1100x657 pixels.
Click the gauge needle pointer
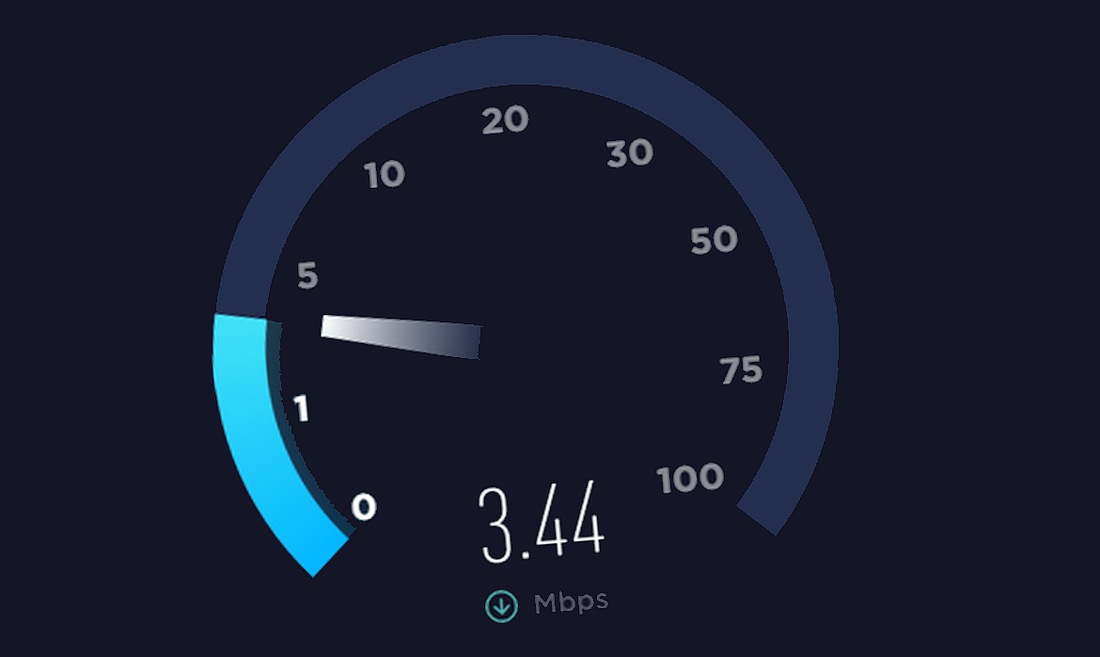tap(401, 337)
